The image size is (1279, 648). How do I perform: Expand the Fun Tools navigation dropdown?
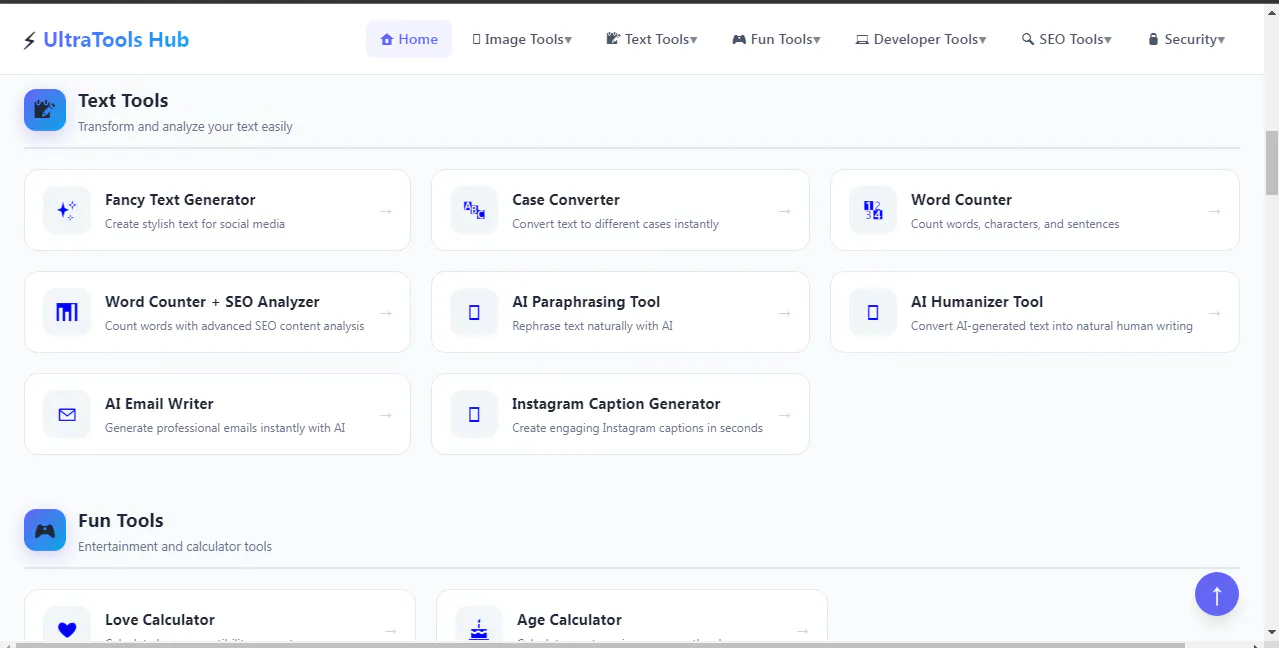tap(776, 39)
